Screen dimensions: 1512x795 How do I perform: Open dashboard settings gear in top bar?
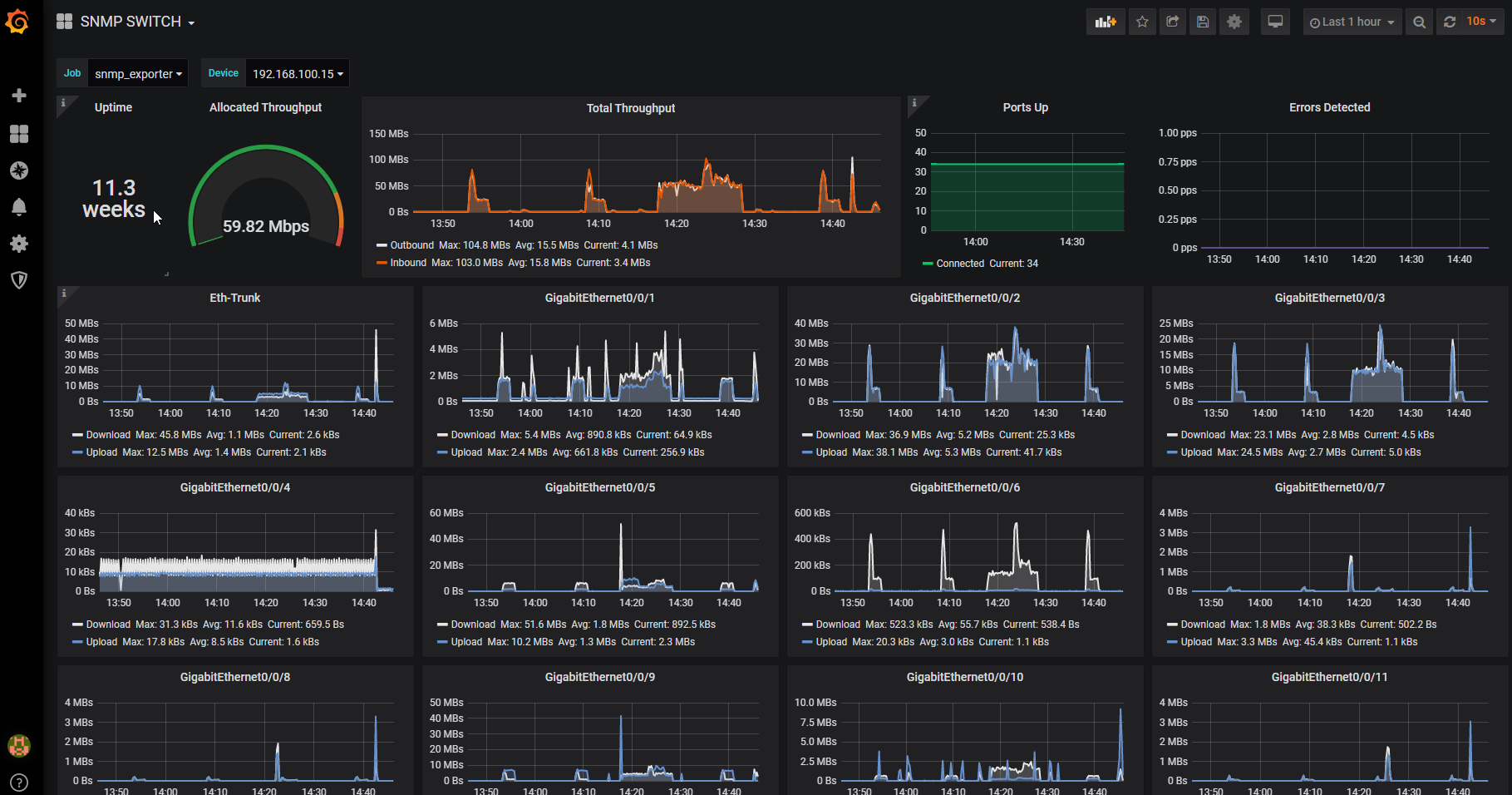(x=1234, y=22)
